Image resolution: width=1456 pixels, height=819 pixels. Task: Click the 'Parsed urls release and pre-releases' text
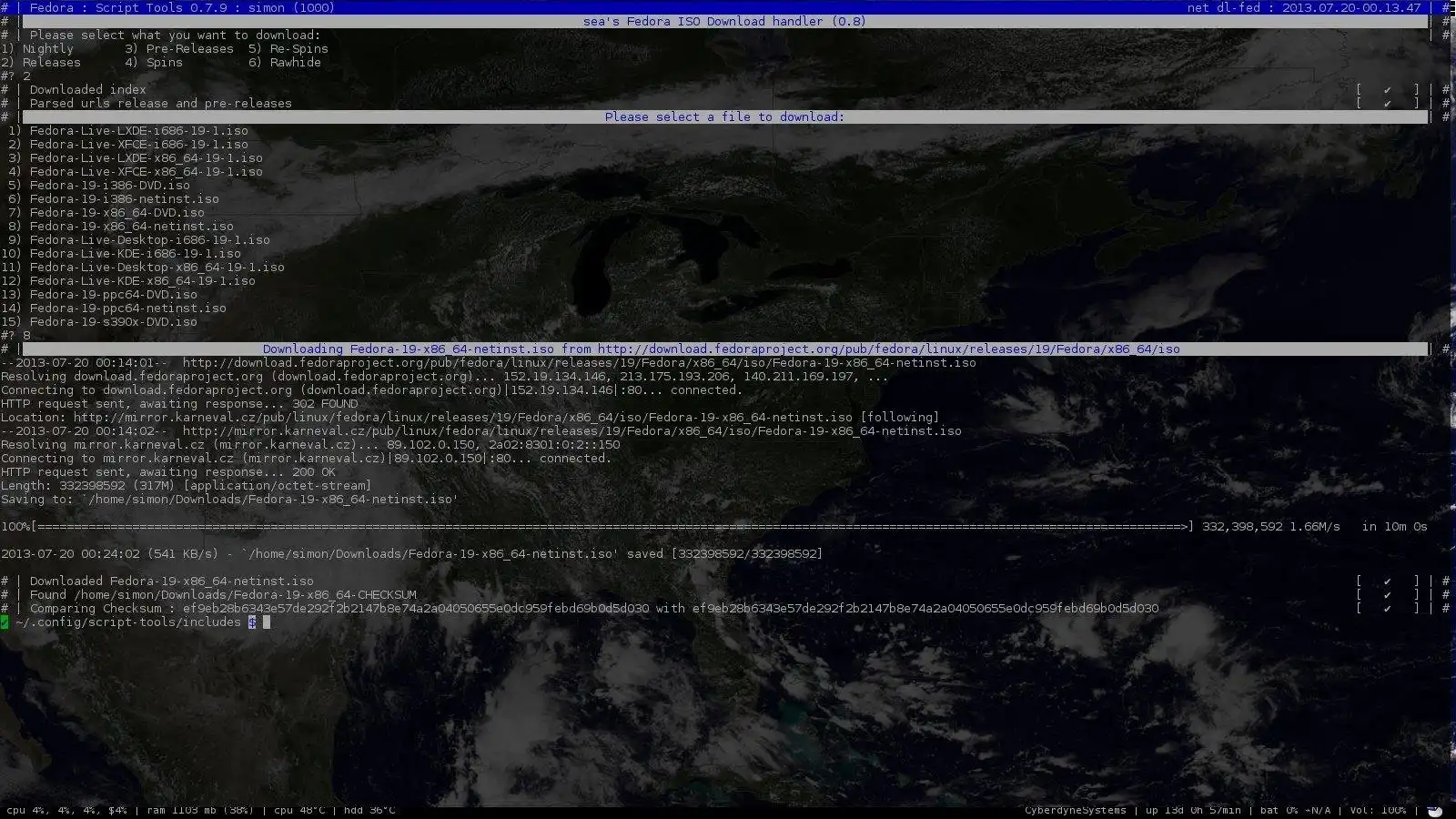coord(161,104)
